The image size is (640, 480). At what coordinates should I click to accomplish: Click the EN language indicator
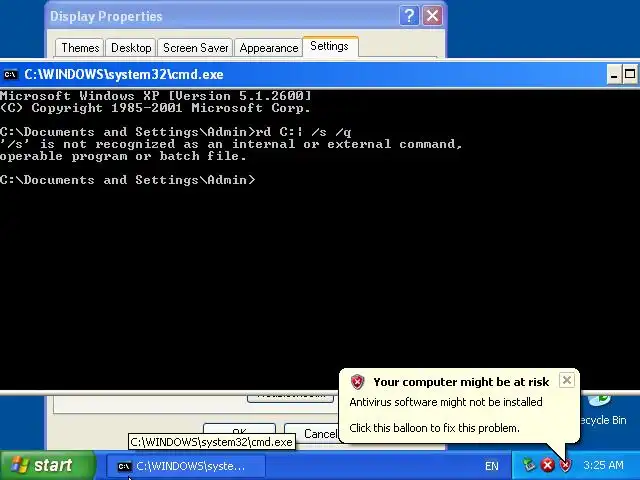pos(491,466)
